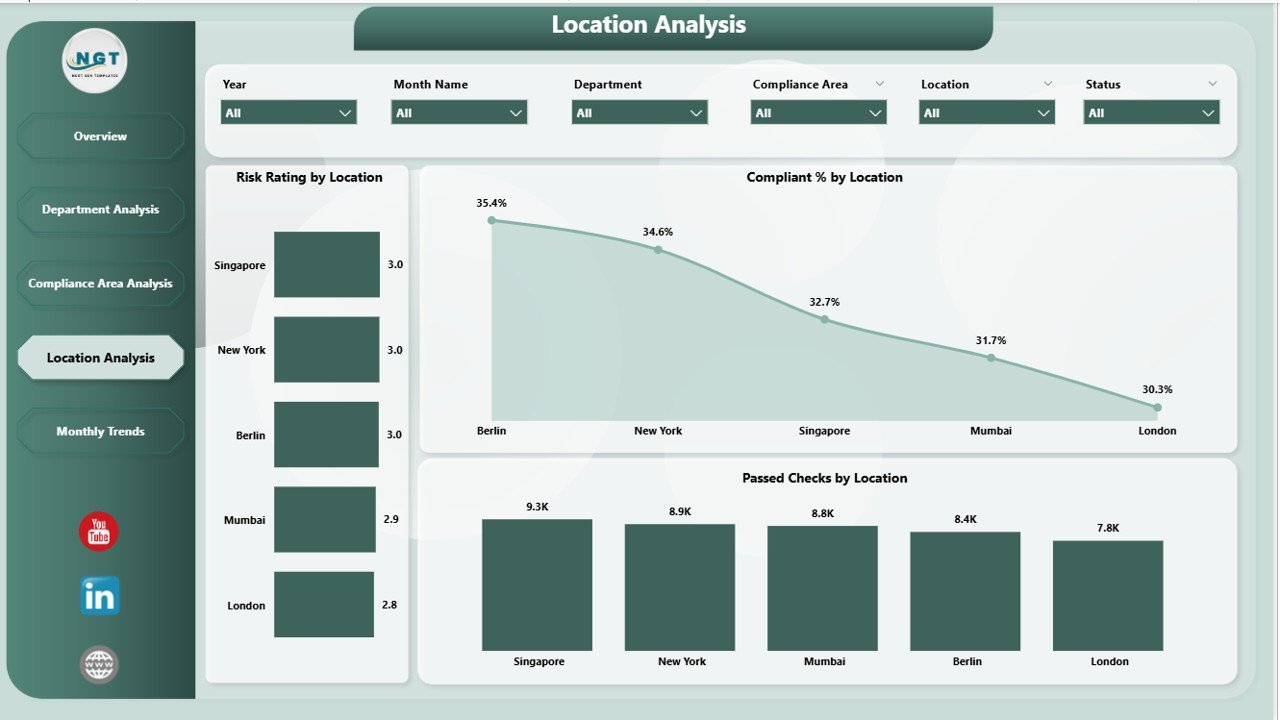Open the website globe icon

click(x=99, y=664)
